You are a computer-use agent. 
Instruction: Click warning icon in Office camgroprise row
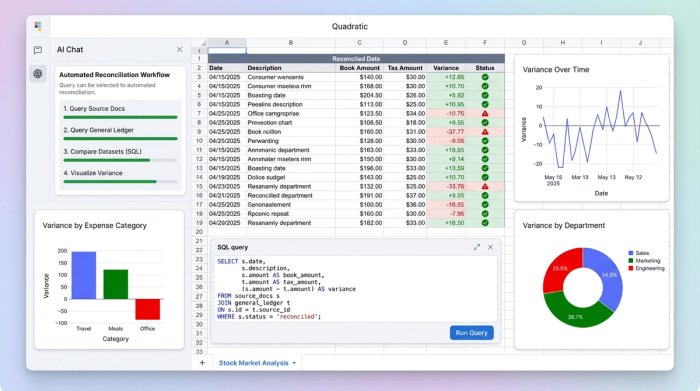485,113
